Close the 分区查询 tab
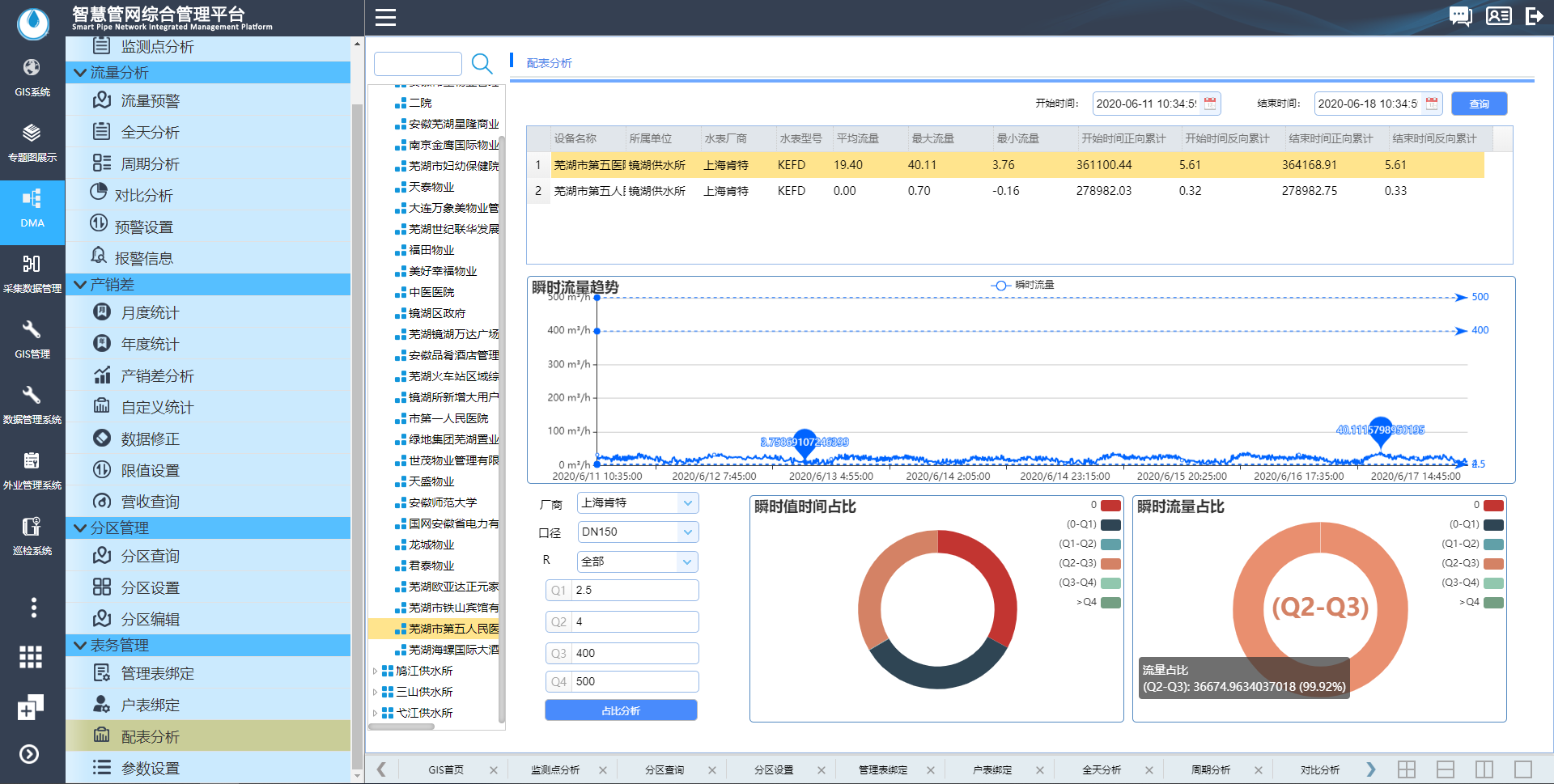1554x784 pixels. point(712,770)
